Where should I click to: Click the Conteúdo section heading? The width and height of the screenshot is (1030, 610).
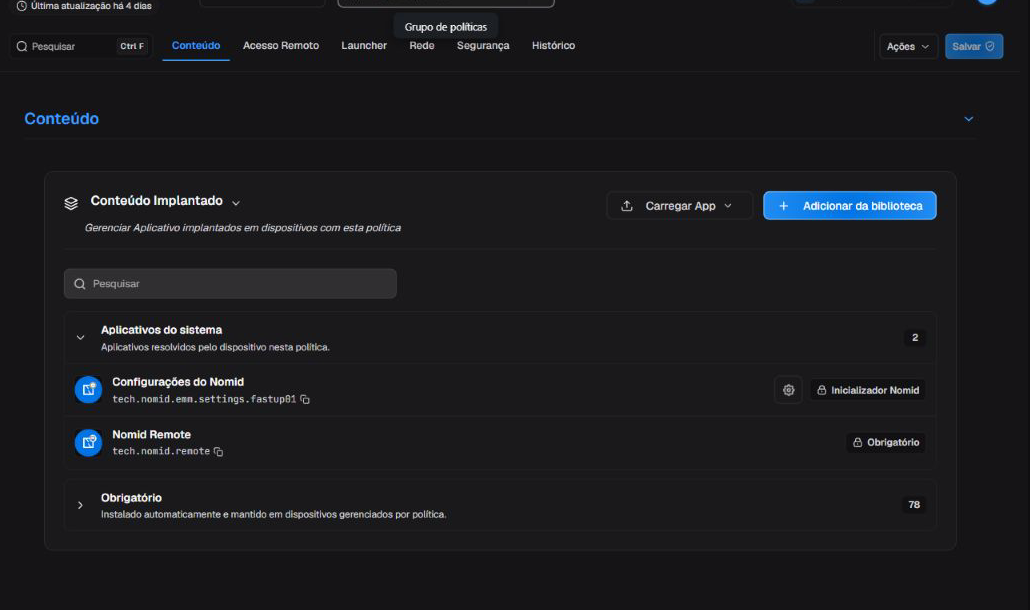click(62, 119)
